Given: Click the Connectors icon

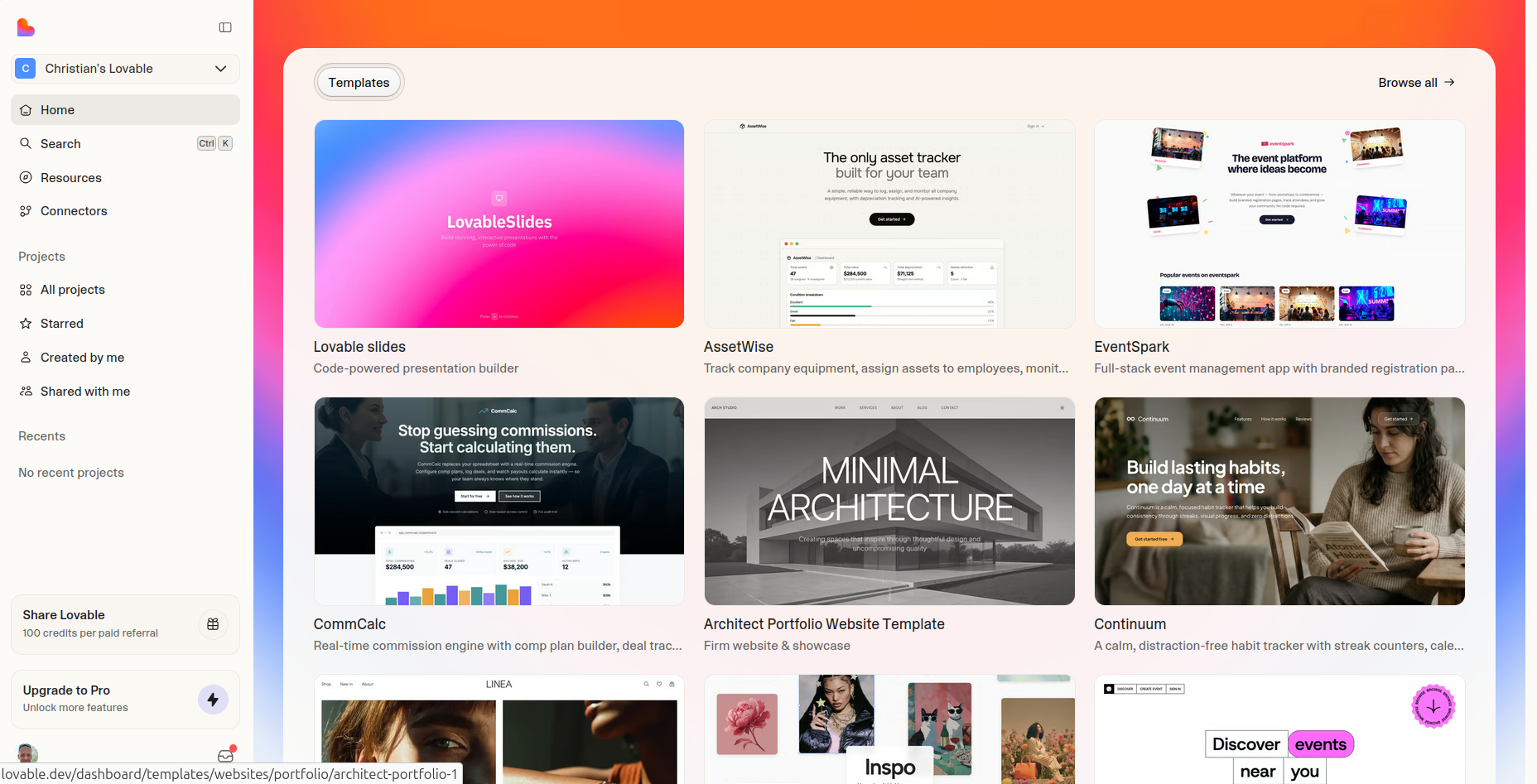Looking at the screenshot, I should [x=26, y=211].
